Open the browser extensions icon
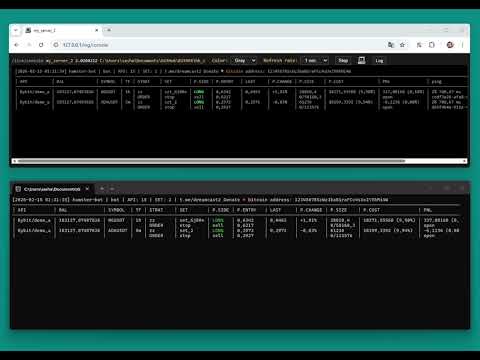This screenshot has width=480, height=360. (x=432, y=45)
